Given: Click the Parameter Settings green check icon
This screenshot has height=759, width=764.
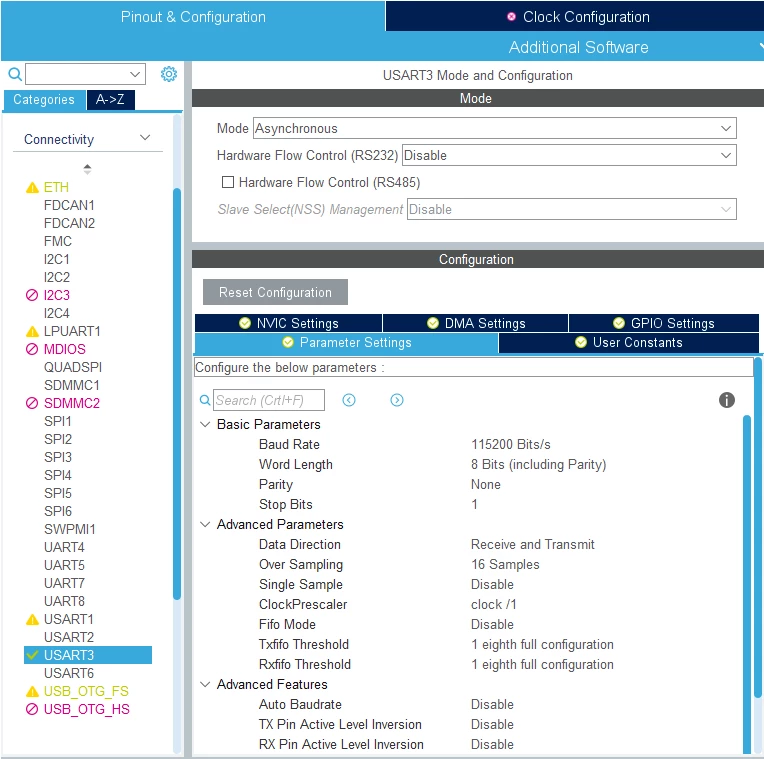Looking at the screenshot, I should 288,342.
